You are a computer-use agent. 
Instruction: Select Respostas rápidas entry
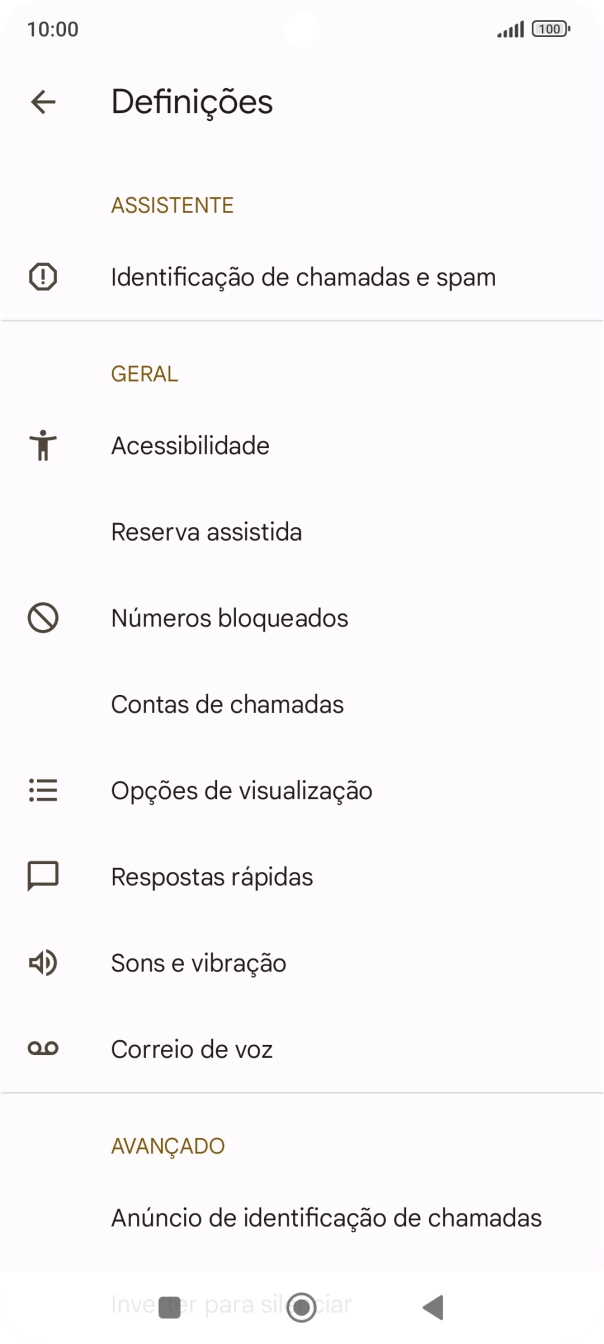pos(211,876)
